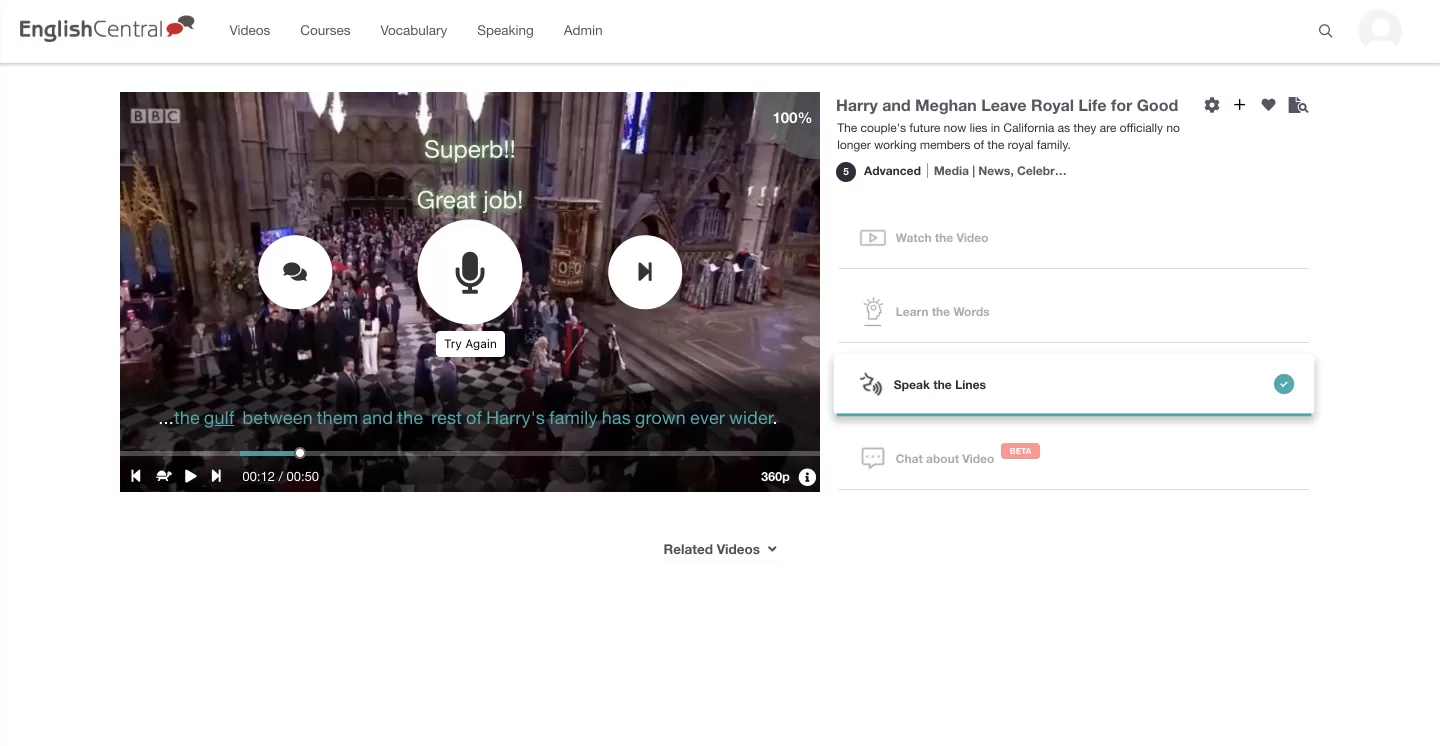Screen dimensions: 1440x746
Task: Click the search magnifier icon
Action: pos(1326,31)
